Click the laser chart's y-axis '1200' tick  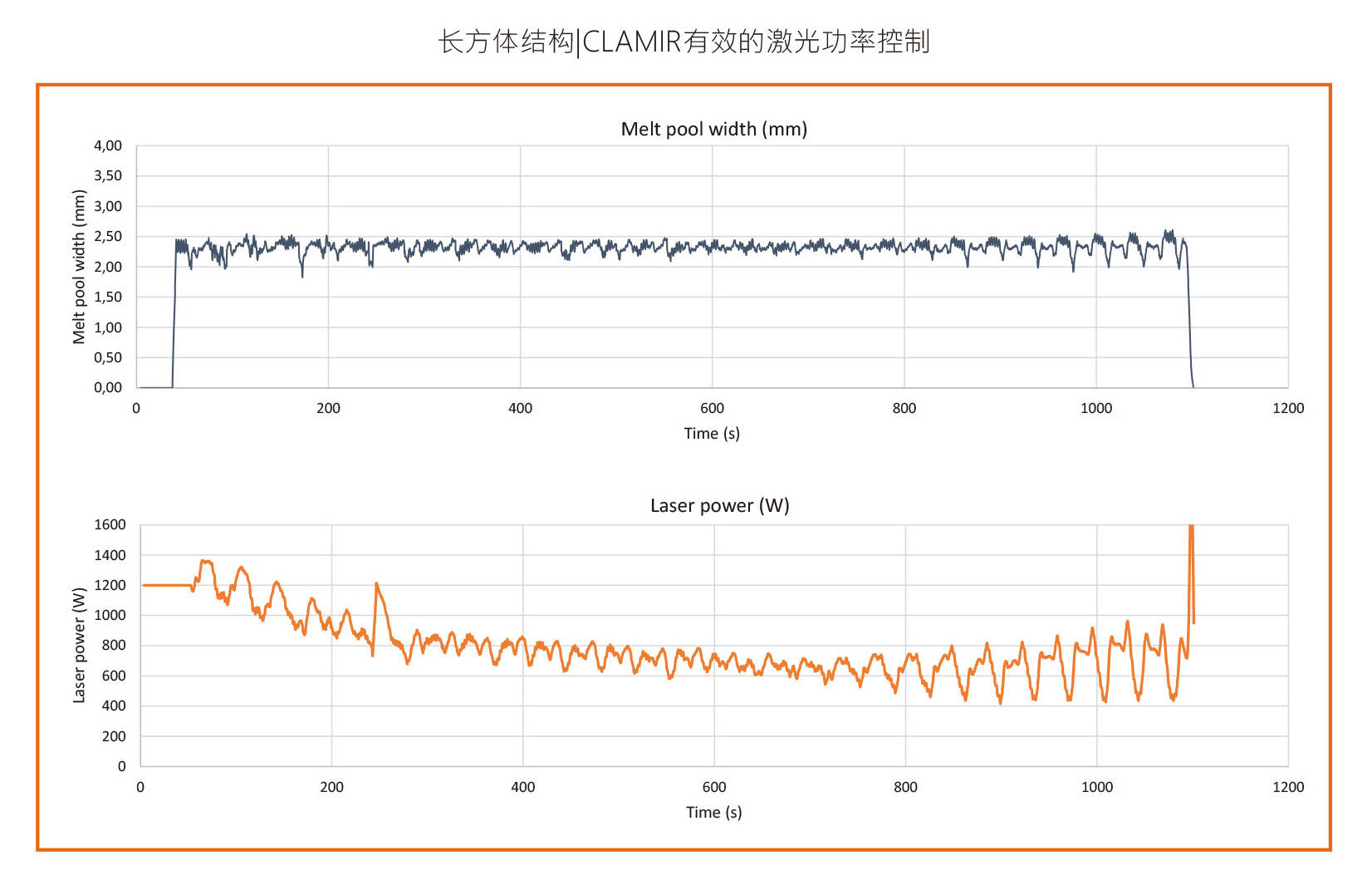pyautogui.click(x=110, y=585)
